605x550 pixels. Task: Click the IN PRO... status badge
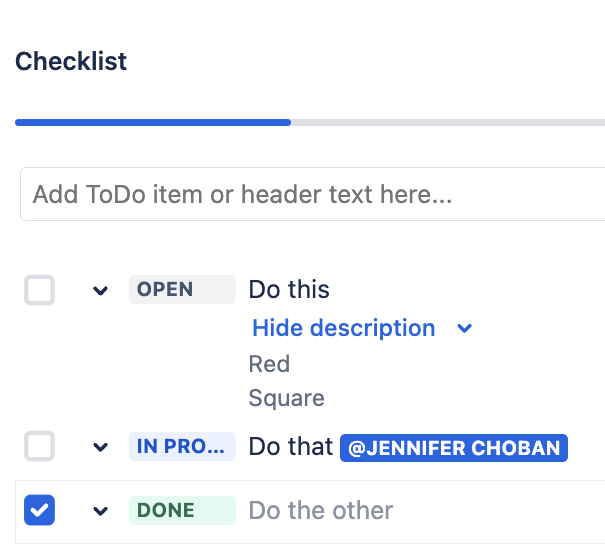[x=181, y=446]
